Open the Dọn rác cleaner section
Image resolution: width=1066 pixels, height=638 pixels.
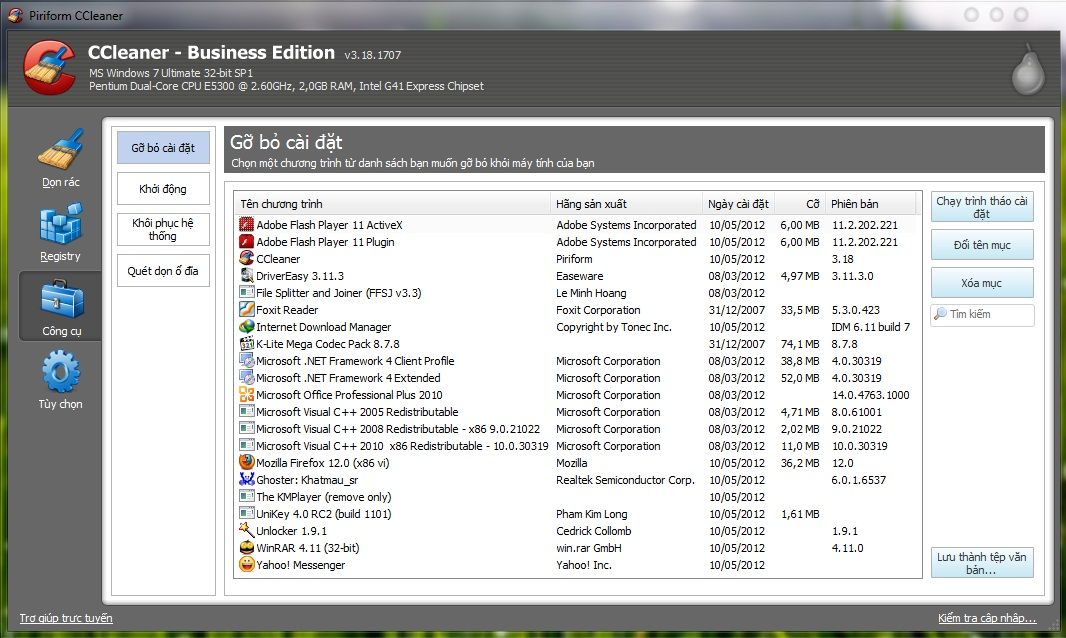[x=61, y=158]
